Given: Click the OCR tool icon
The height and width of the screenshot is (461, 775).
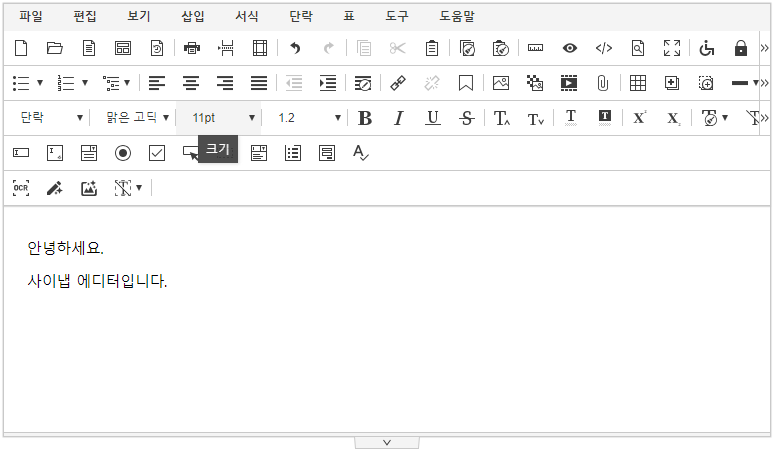Looking at the screenshot, I should [21, 188].
